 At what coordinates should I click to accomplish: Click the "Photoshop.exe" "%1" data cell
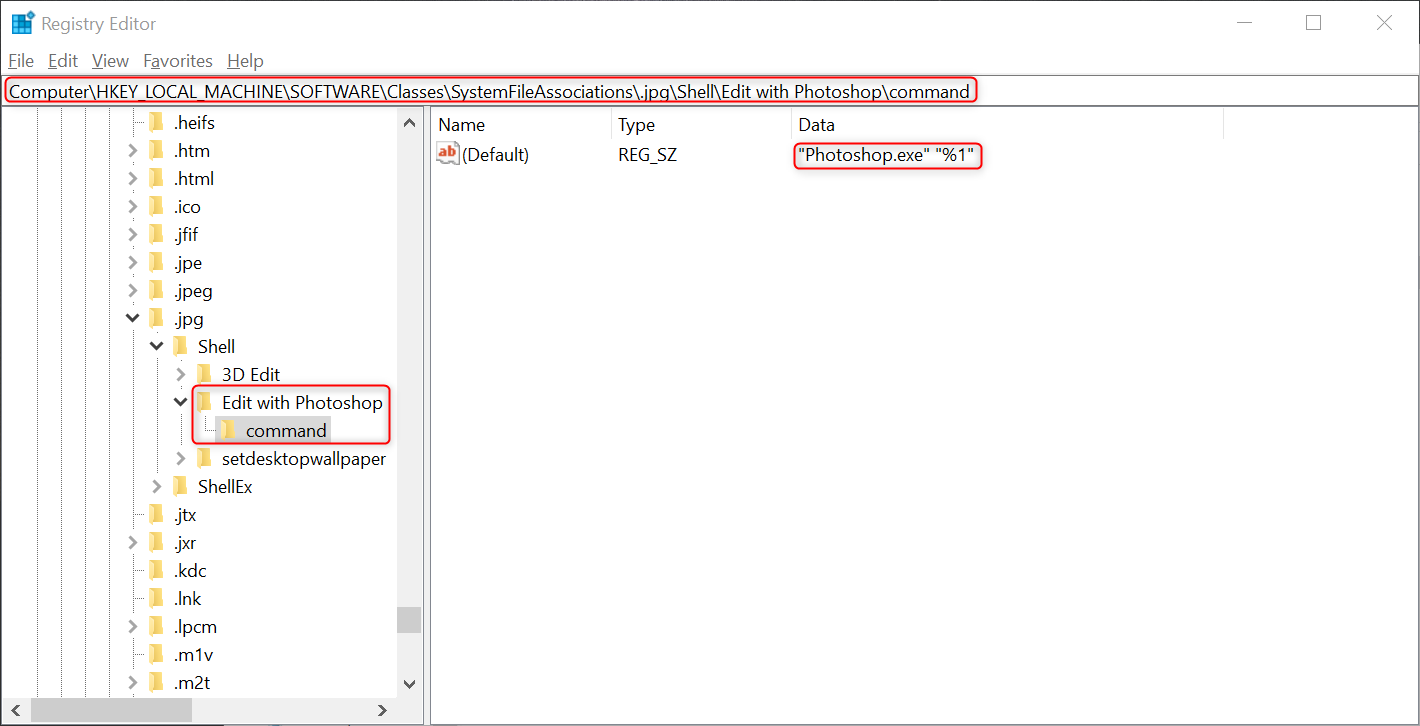(888, 155)
